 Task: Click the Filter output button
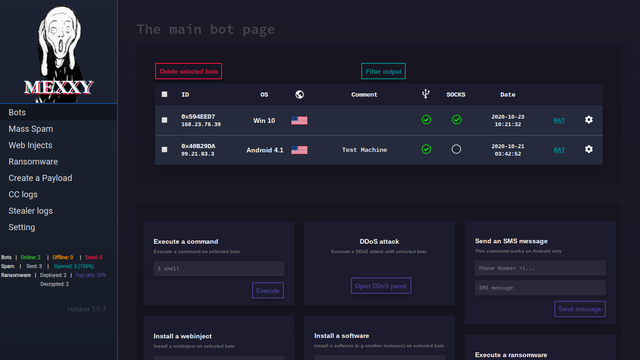[x=383, y=71]
